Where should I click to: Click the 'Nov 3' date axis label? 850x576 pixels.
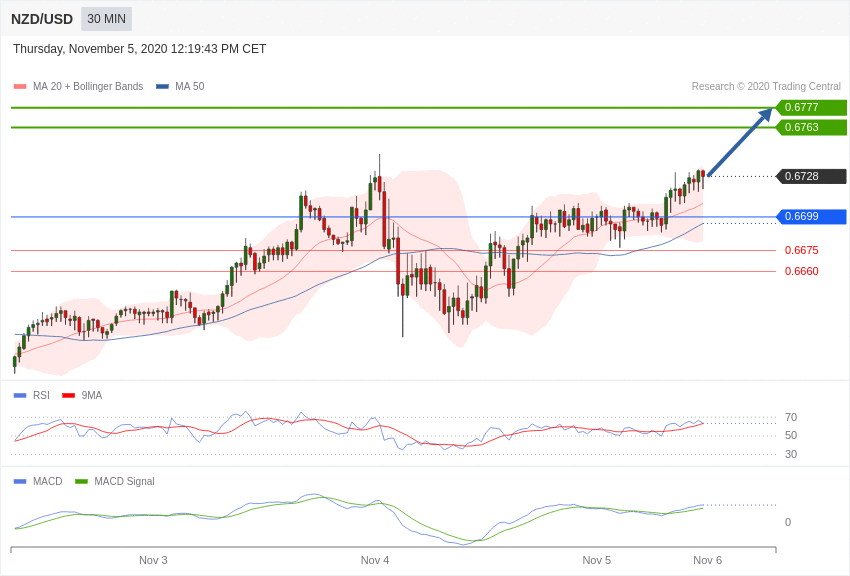pos(153,560)
